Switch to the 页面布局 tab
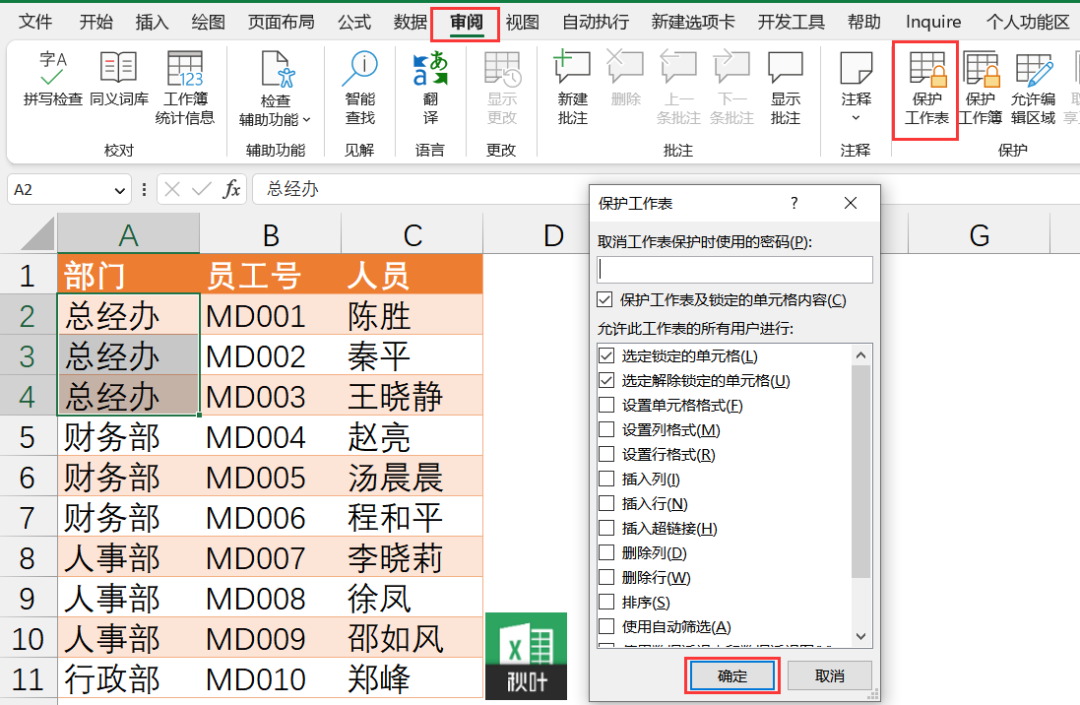Screen dimensions: 1080x705 [280, 22]
